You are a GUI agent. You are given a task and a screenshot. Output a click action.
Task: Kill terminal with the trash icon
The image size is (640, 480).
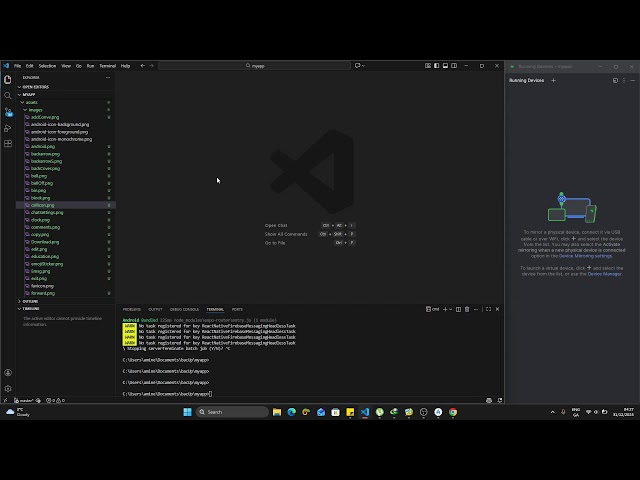pos(467,309)
